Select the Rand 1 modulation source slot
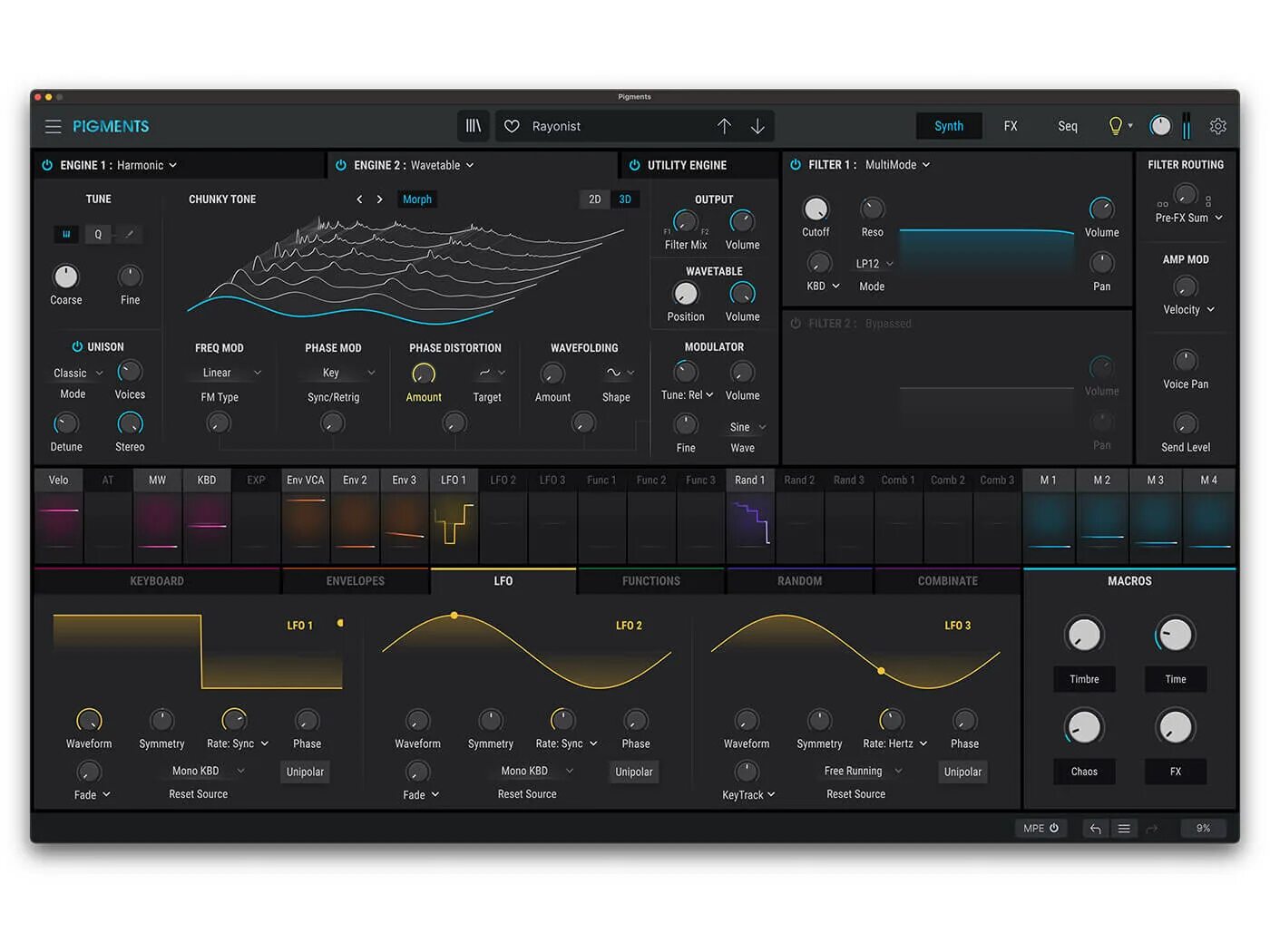Screen dimensions: 1270x952 pos(750,516)
